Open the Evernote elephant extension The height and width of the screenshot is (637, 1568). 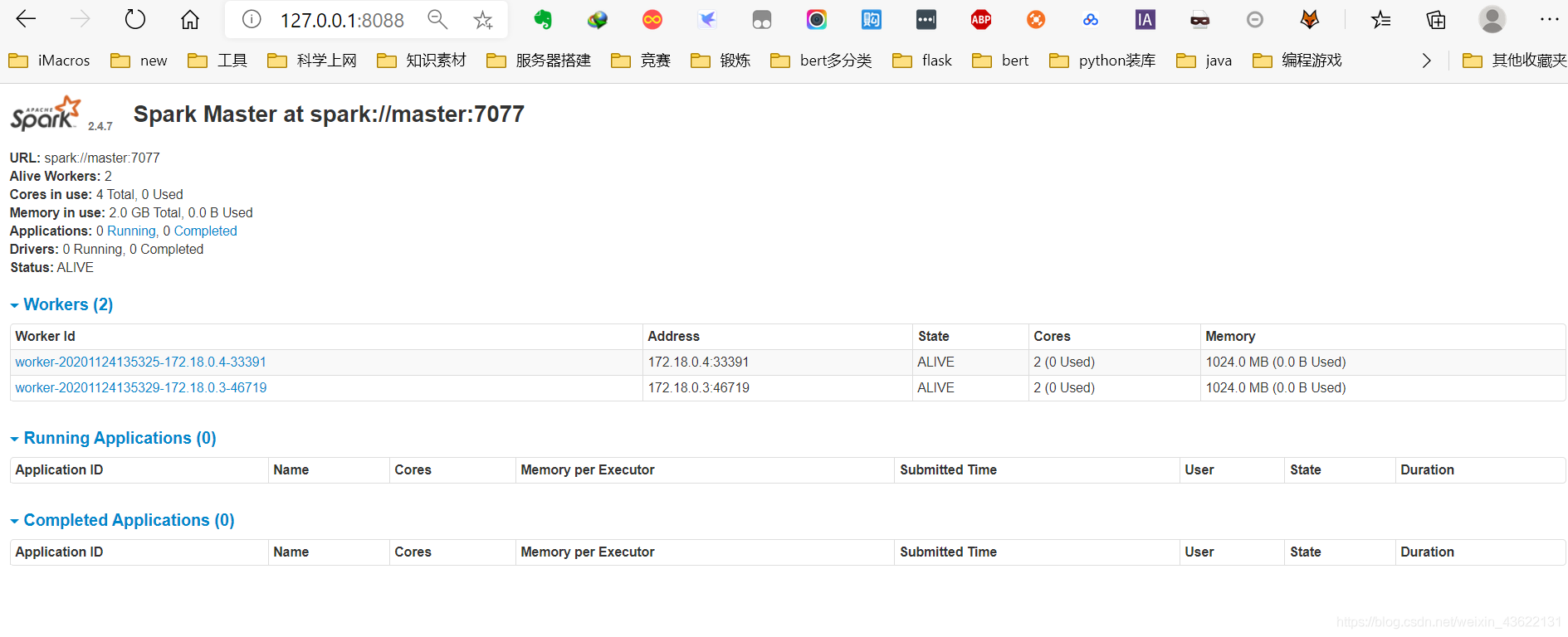click(543, 19)
